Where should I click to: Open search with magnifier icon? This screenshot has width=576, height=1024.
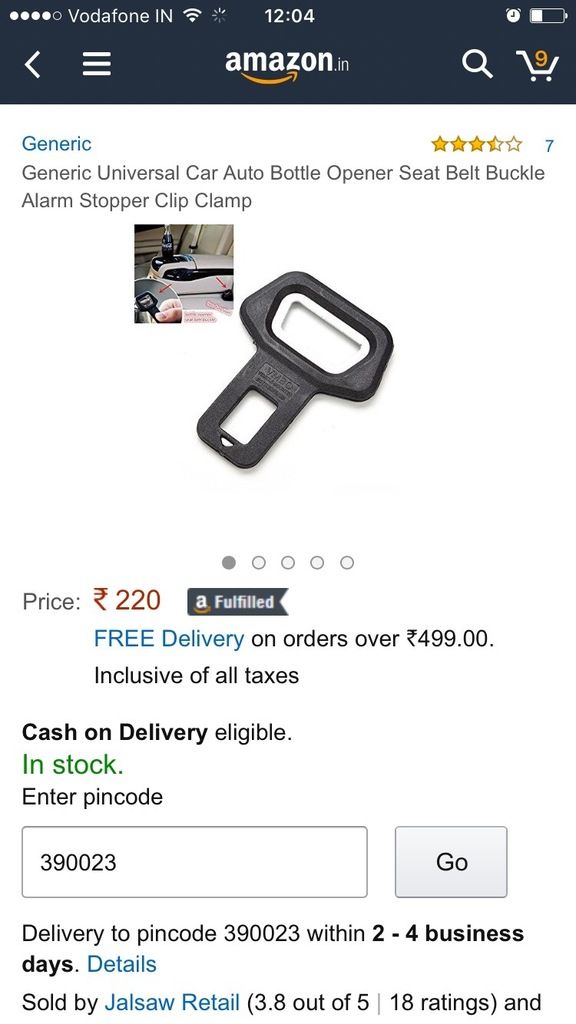477,64
